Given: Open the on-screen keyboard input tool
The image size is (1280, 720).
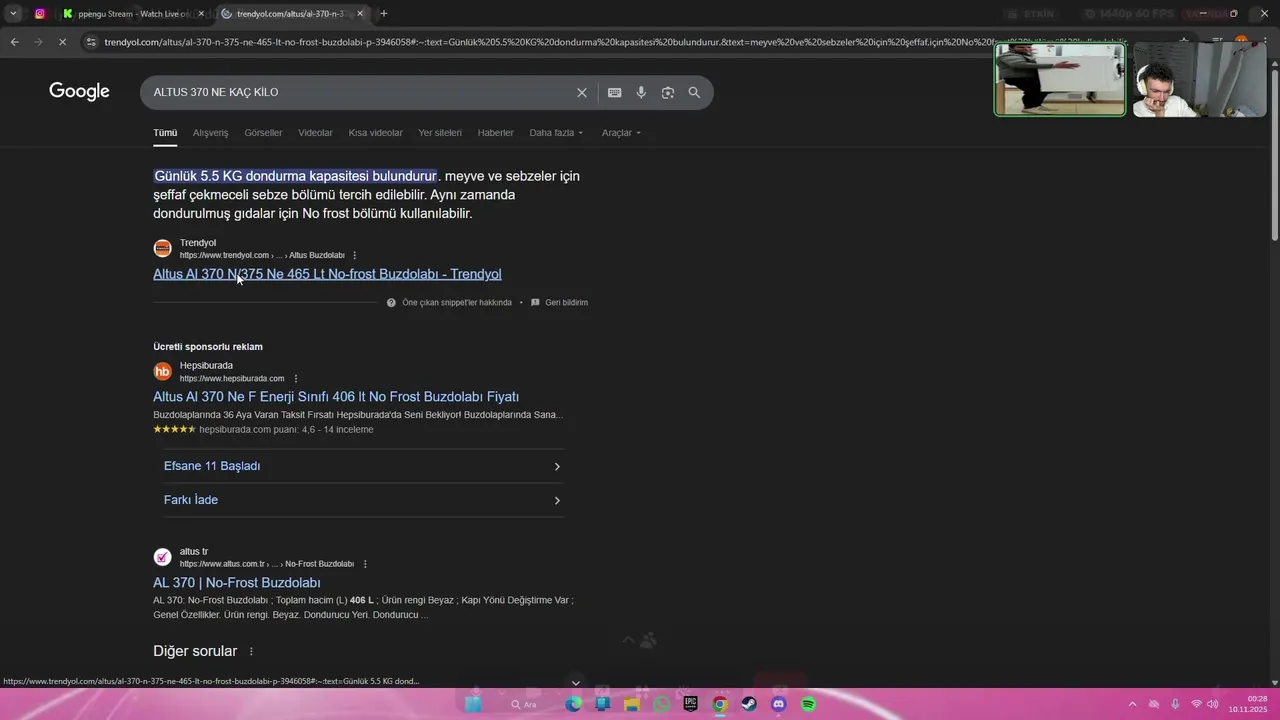Looking at the screenshot, I should [x=614, y=92].
